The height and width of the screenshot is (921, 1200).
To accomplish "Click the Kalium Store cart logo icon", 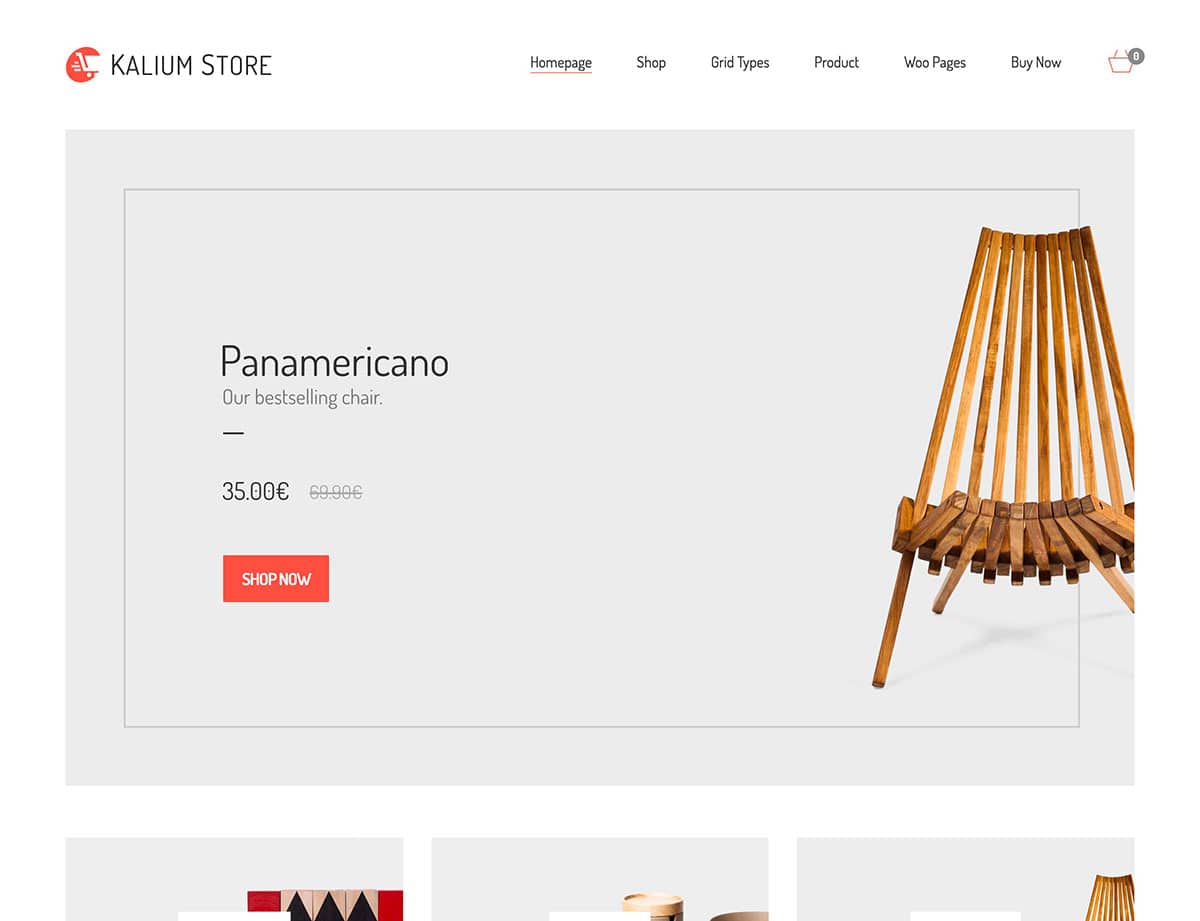I will (x=83, y=65).
